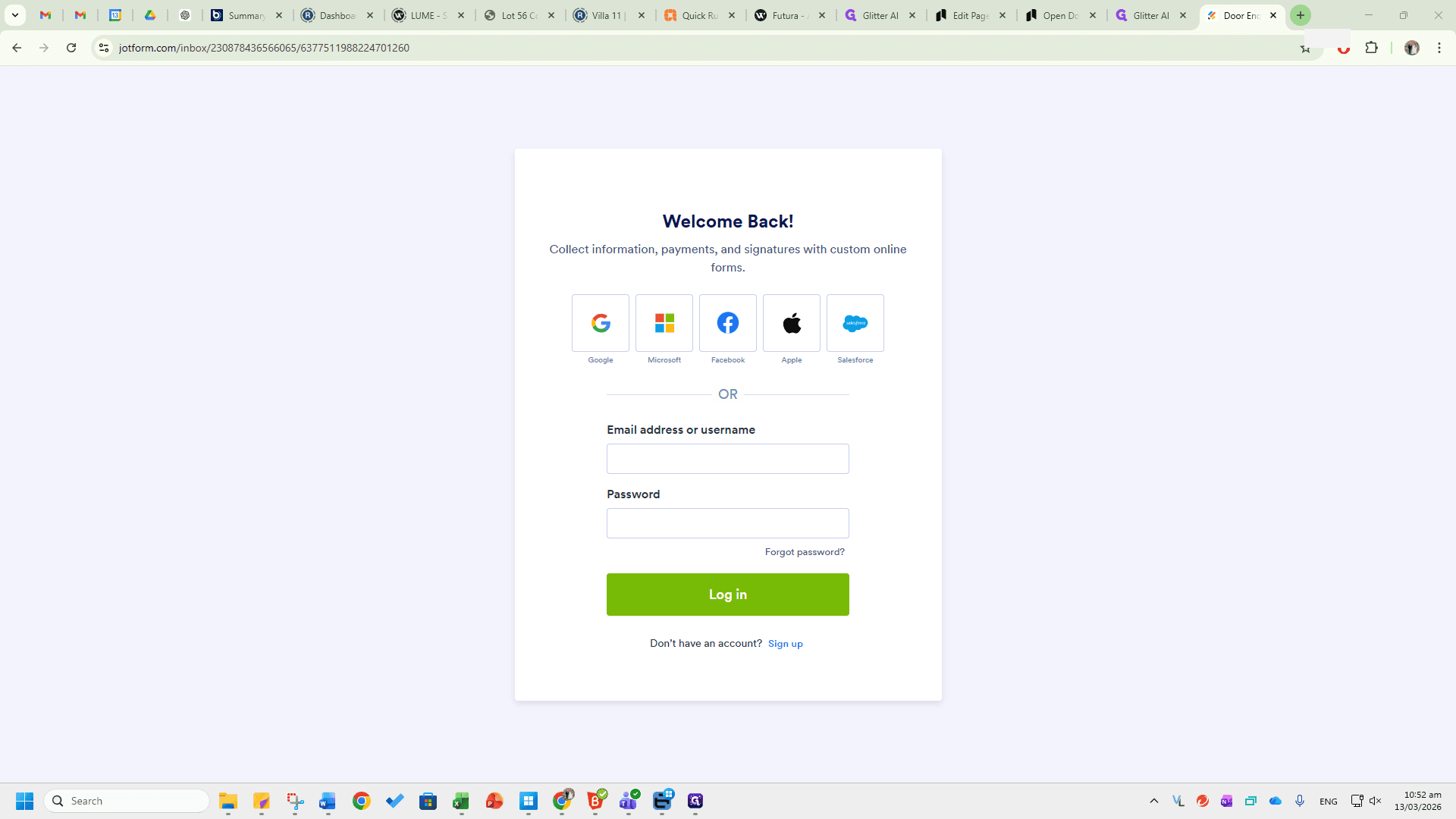The width and height of the screenshot is (1456, 819).
Task: Sign in with the Microsoft icon
Action: pyautogui.click(x=664, y=323)
